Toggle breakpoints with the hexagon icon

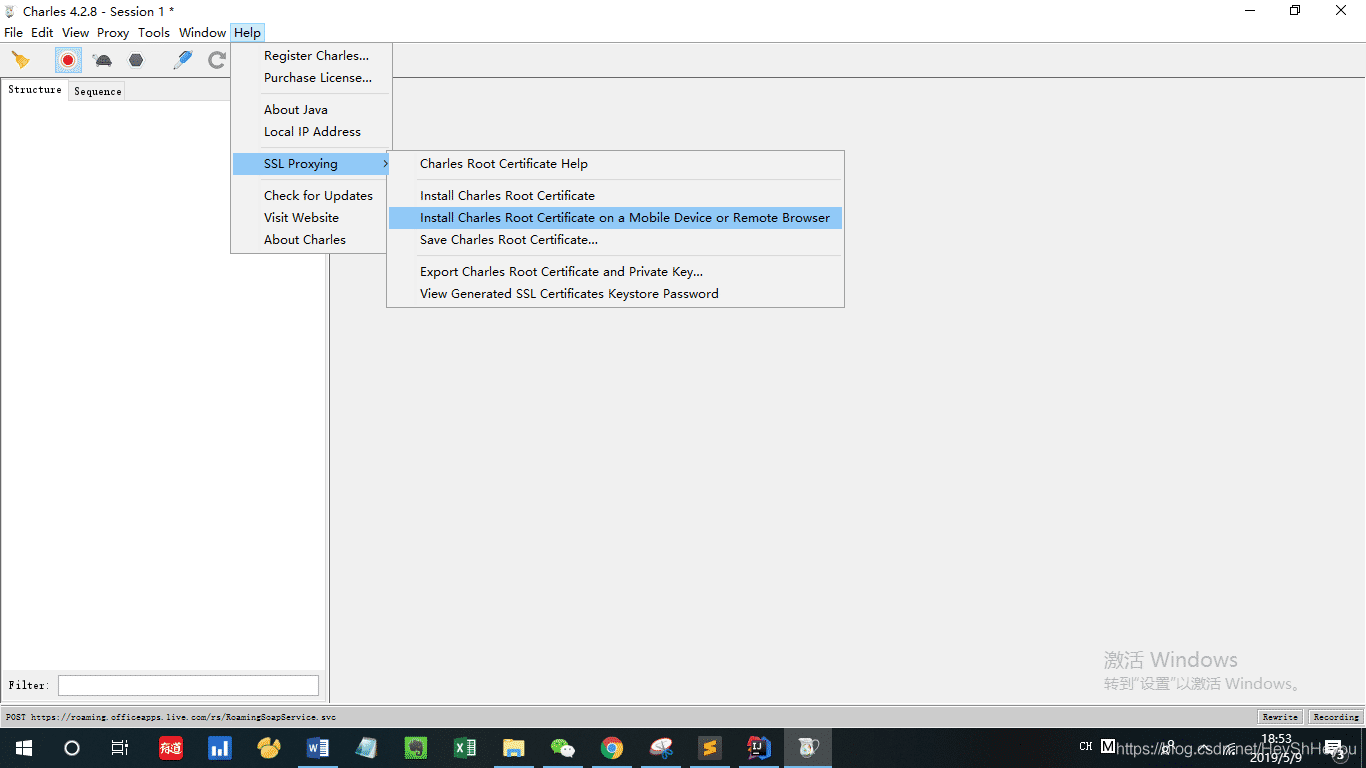tap(136, 60)
